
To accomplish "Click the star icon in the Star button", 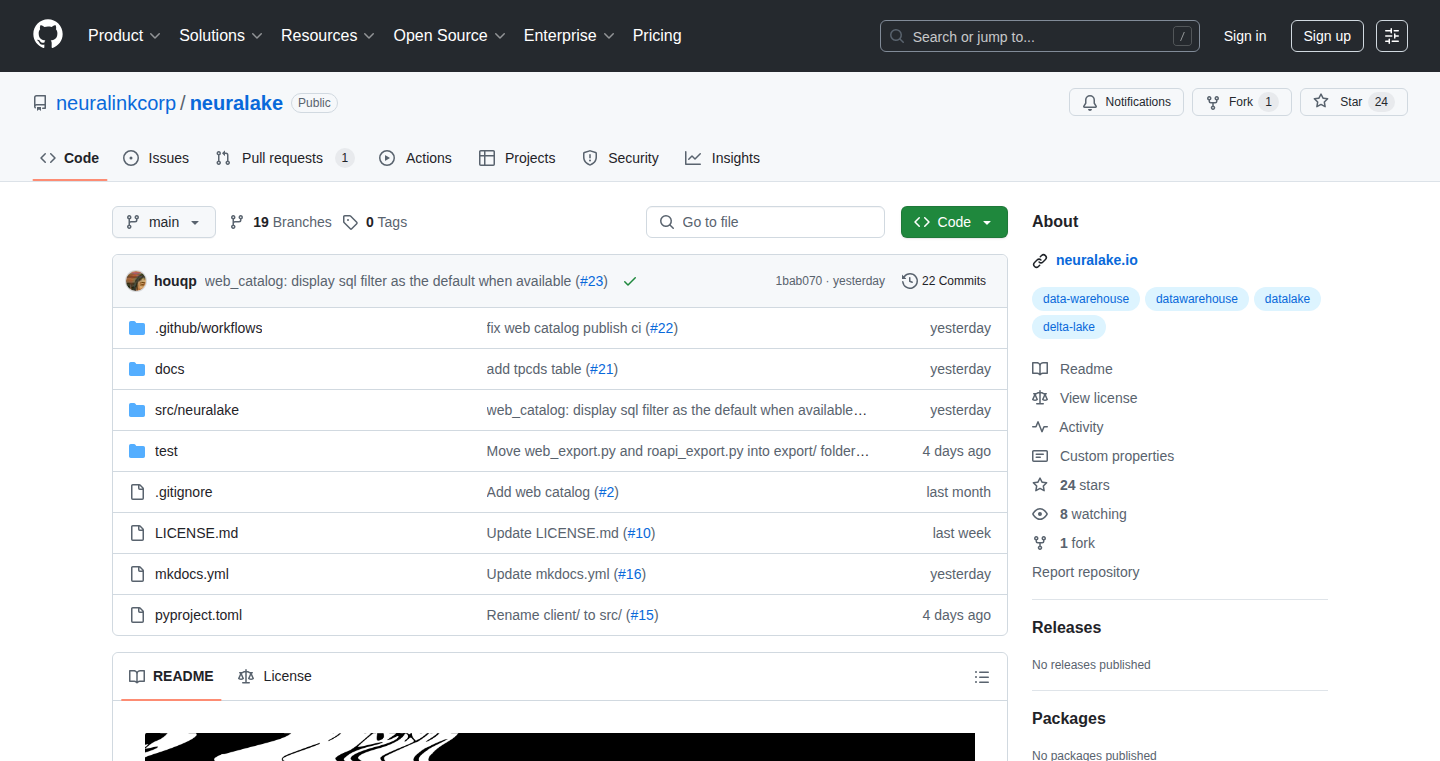I will click(x=1321, y=102).
